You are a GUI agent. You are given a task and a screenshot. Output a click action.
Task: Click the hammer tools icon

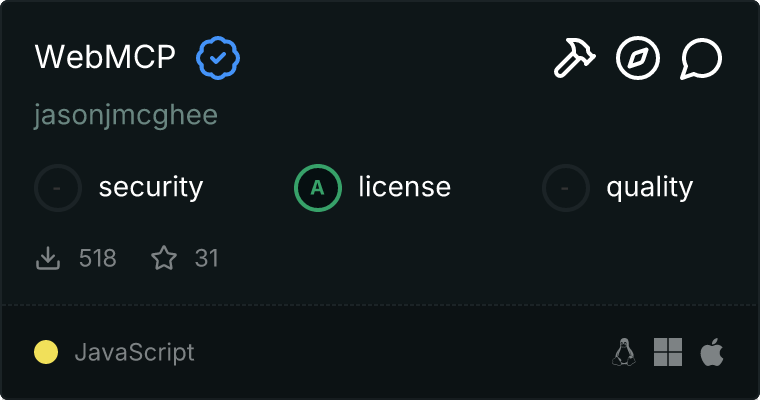point(574,60)
